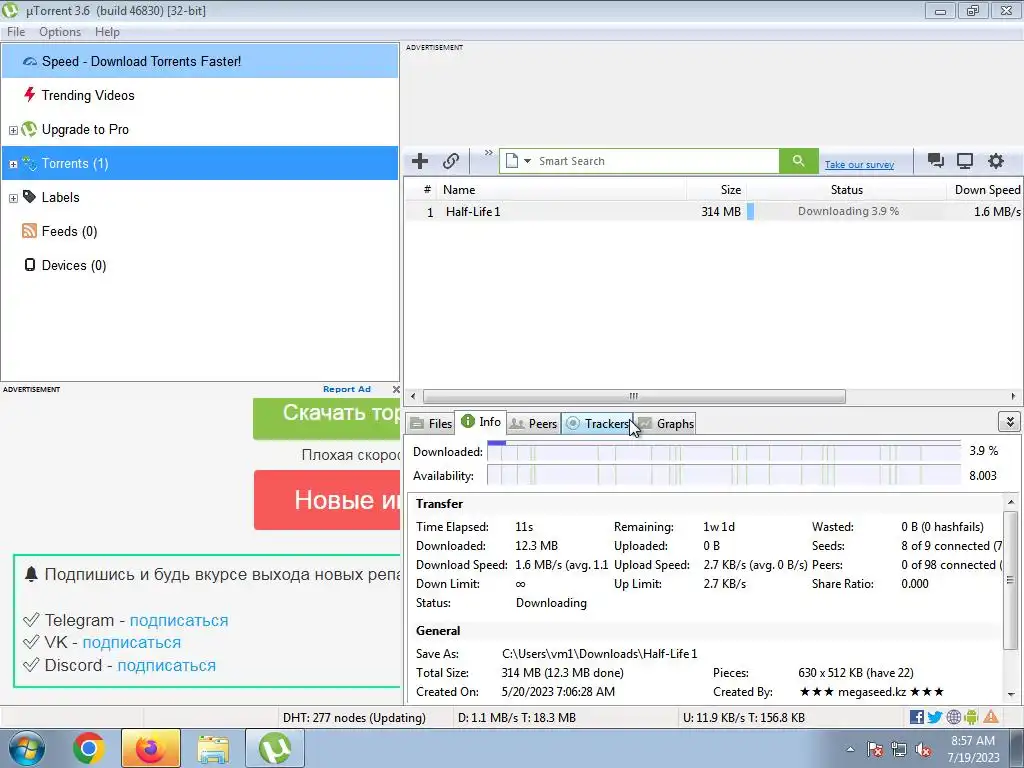Image resolution: width=1024 pixels, height=768 pixels.
Task: Open the Help menu
Action: point(107,32)
